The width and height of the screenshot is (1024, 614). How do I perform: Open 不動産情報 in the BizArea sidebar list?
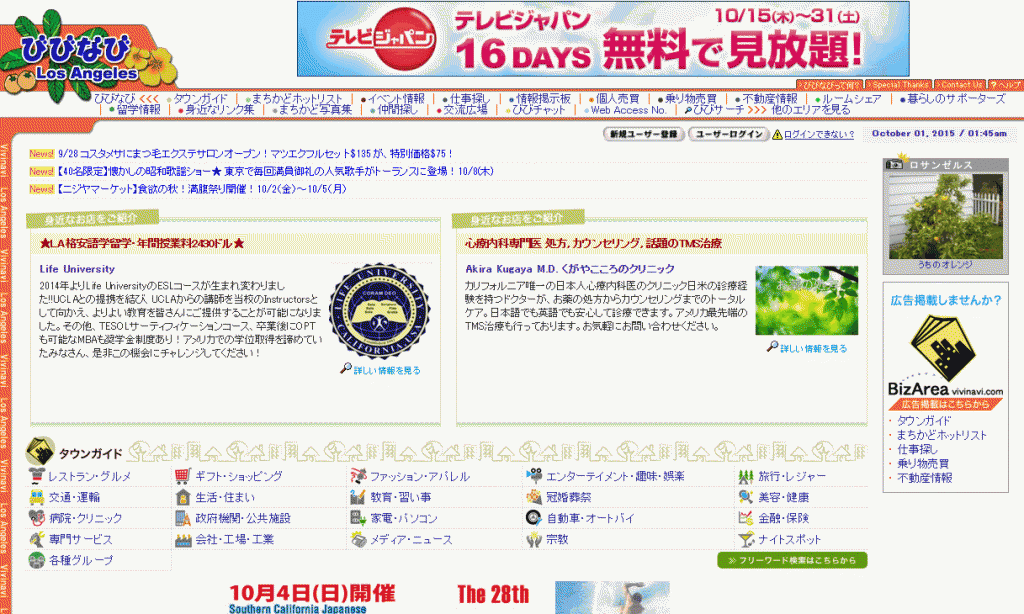click(925, 478)
